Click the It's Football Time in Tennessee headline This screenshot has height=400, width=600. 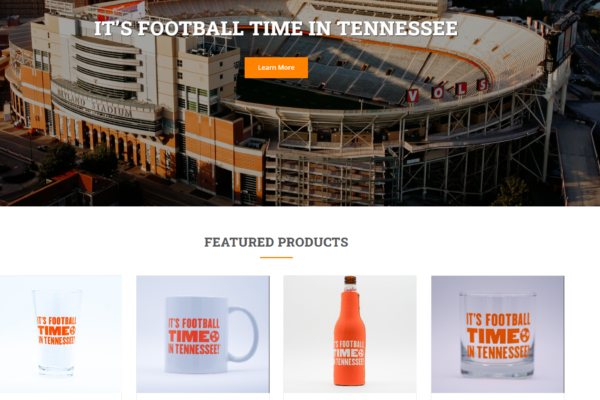(276, 29)
